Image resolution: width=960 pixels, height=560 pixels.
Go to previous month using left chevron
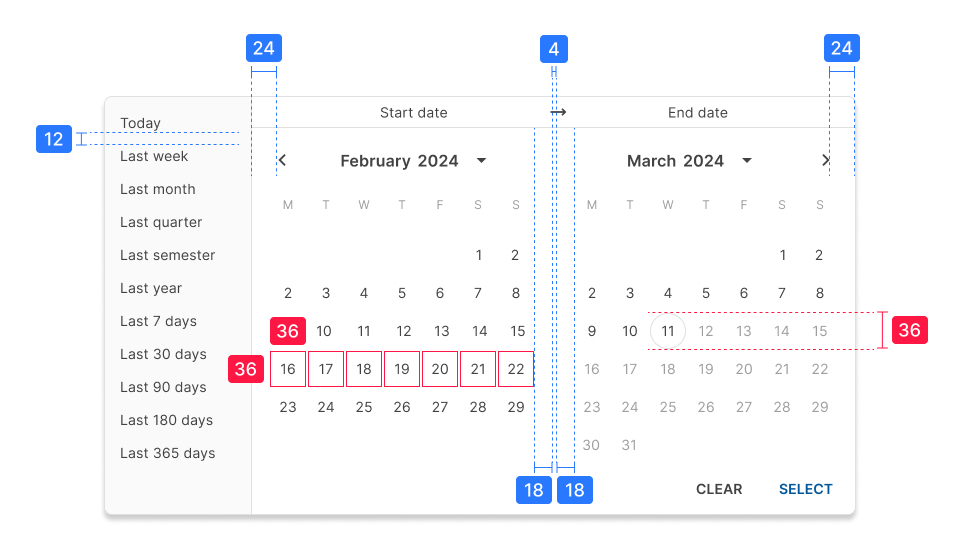283,160
